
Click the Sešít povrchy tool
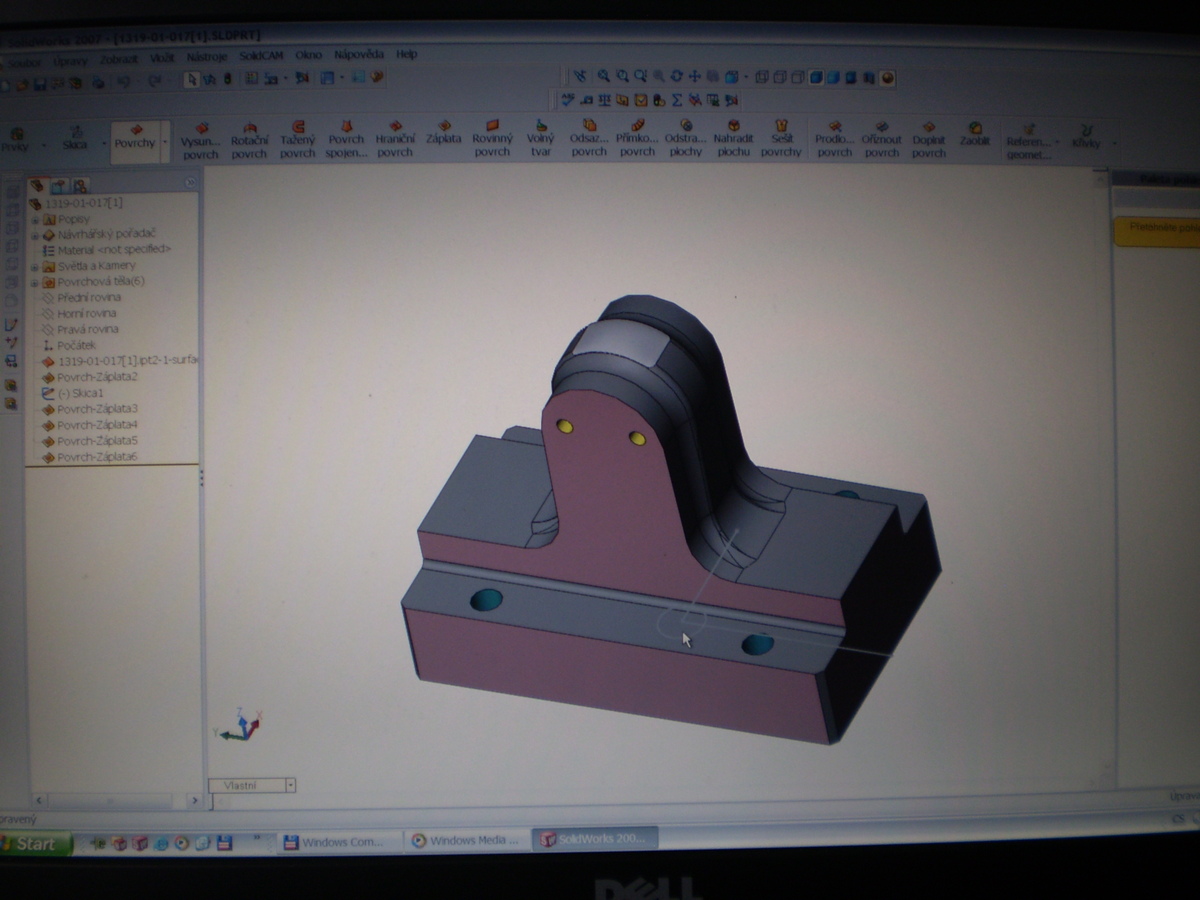(781, 140)
